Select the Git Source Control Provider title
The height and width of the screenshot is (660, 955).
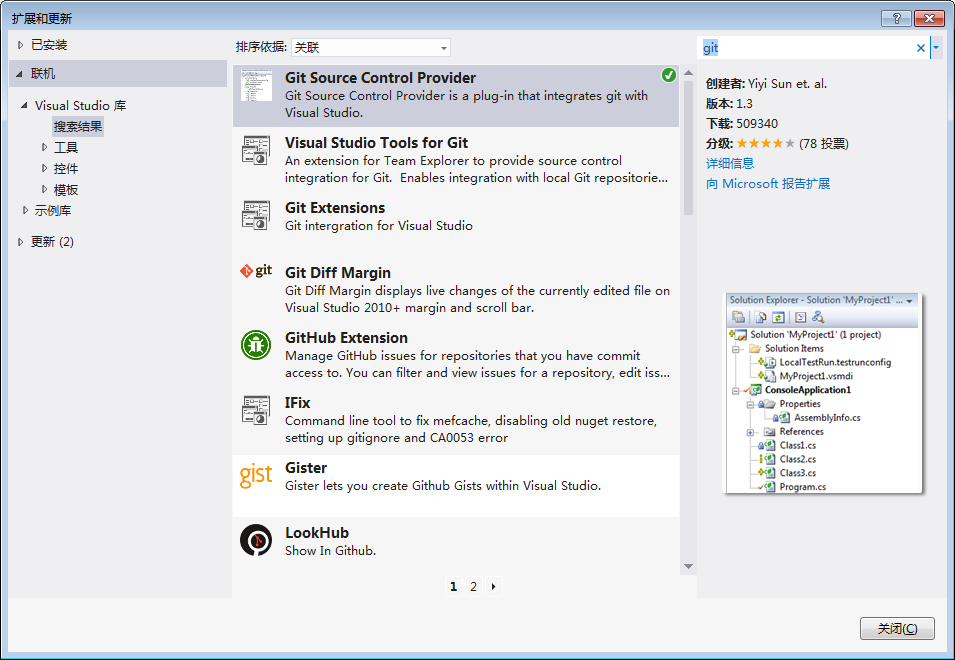click(x=380, y=78)
